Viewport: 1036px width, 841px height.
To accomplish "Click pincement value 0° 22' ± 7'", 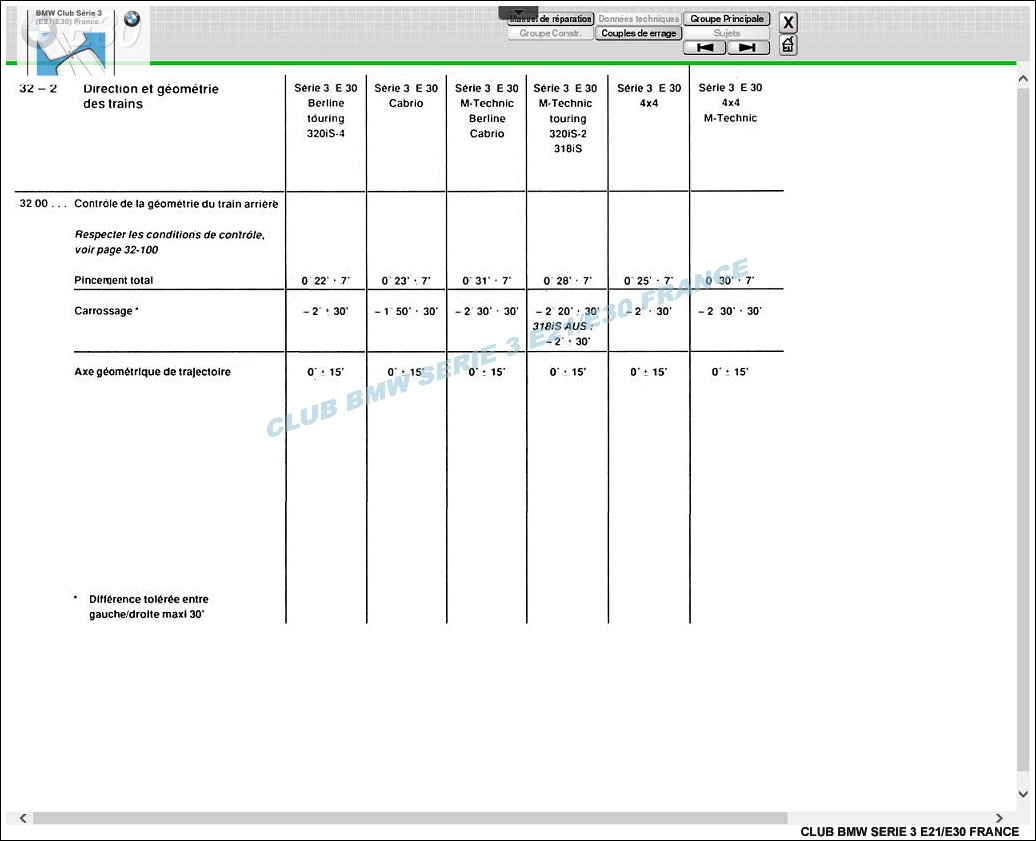I will (326, 281).
